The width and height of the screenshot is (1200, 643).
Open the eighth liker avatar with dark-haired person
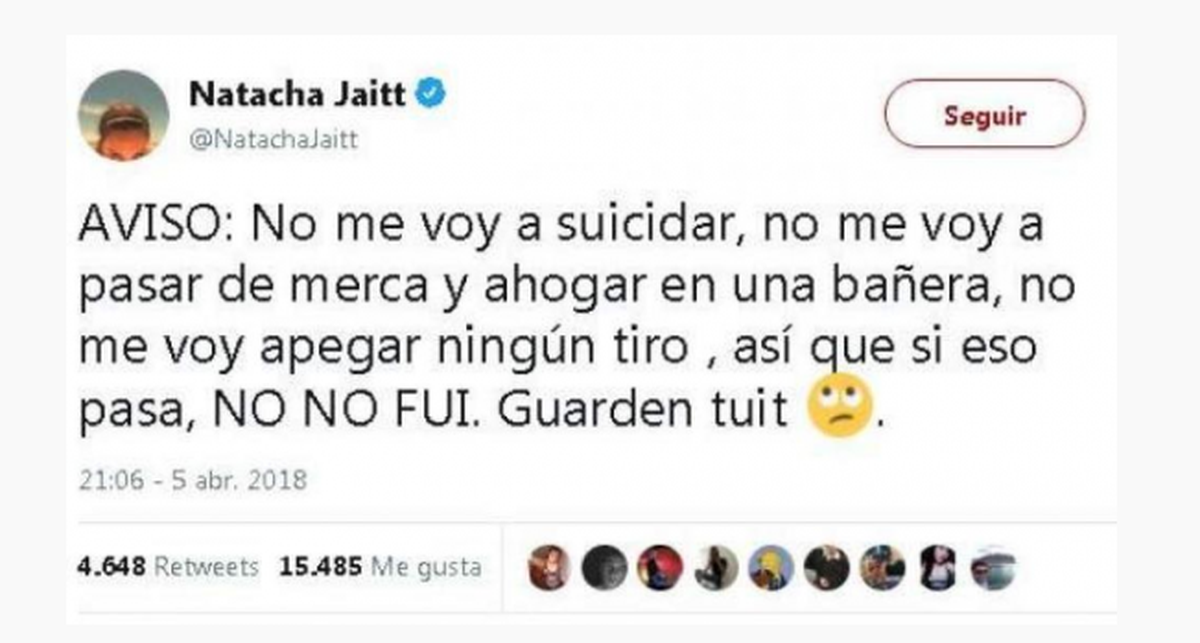click(938, 567)
